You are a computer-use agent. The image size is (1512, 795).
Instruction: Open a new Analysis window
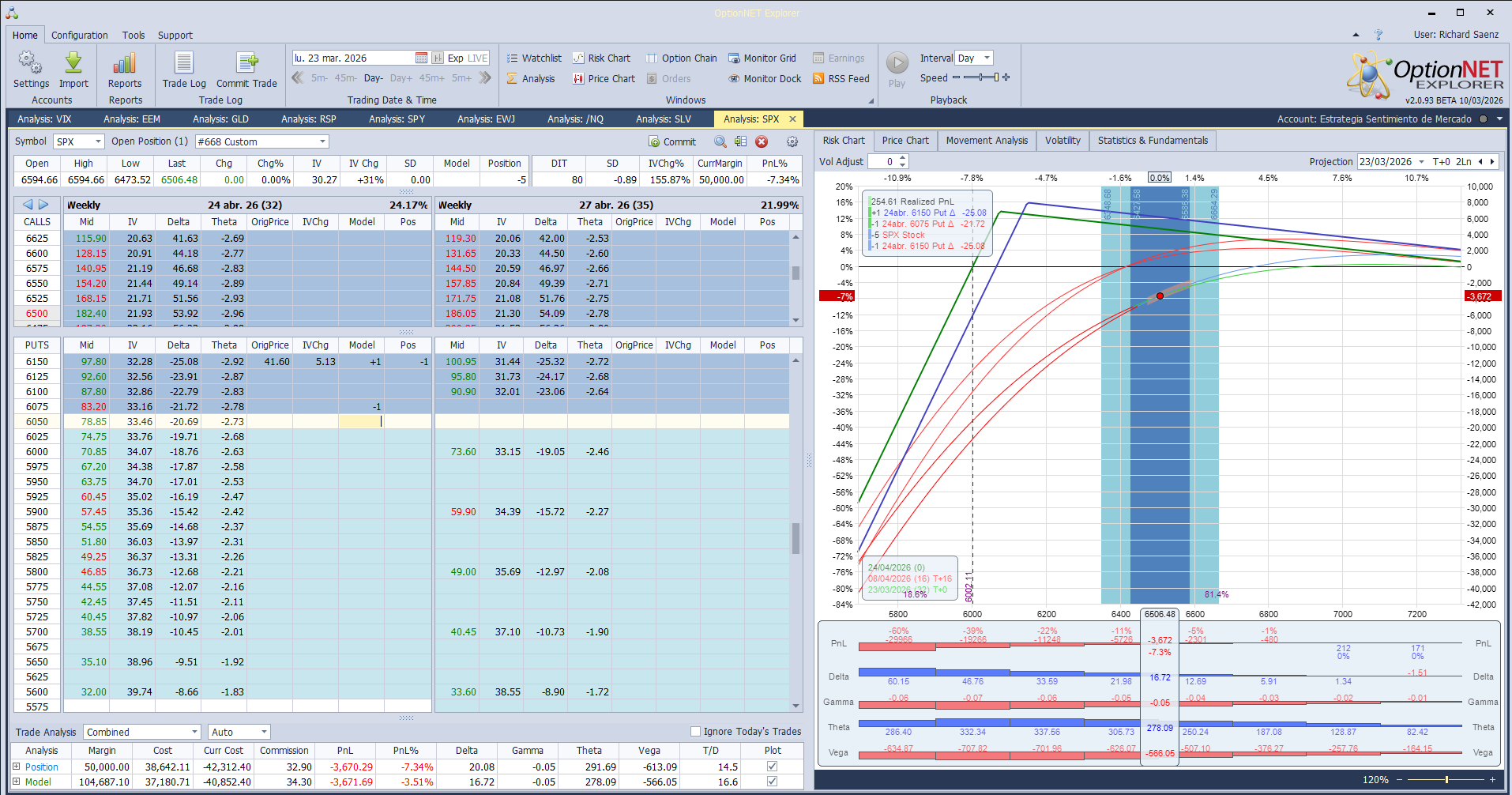point(531,78)
